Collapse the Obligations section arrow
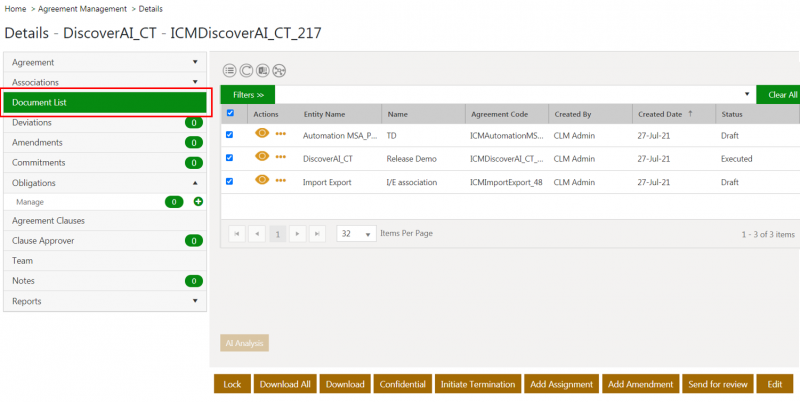 tap(195, 183)
